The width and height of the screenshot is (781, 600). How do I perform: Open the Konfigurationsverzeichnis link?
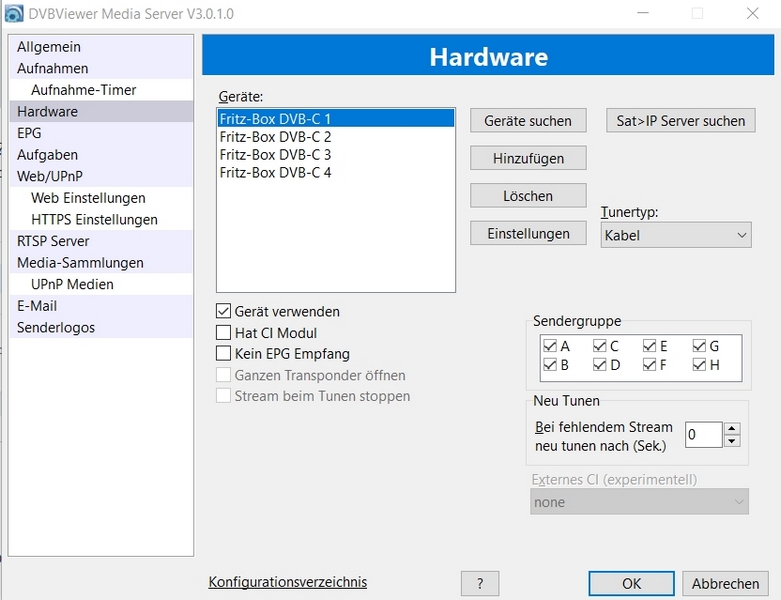(287, 582)
